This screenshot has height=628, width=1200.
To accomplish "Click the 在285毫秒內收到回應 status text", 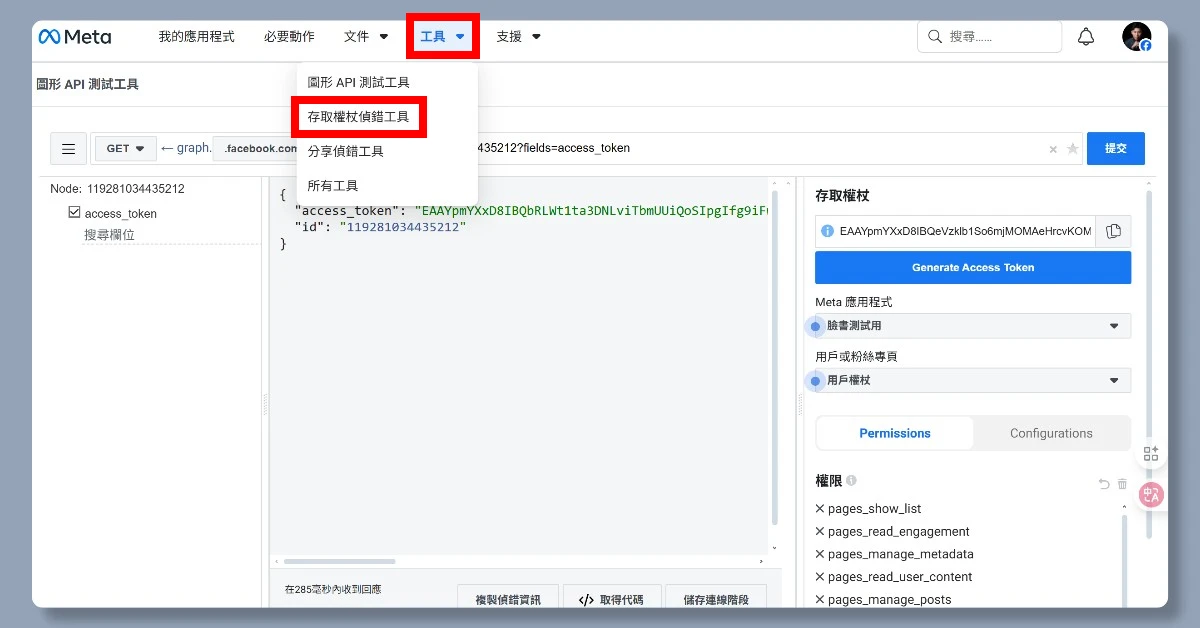I will 333,590.
